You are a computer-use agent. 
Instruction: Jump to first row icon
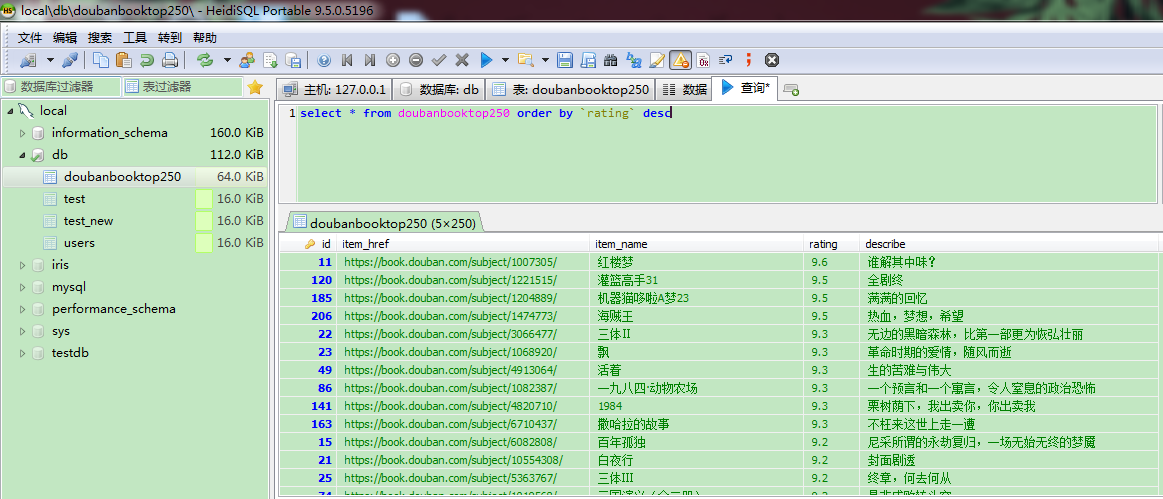click(346, 60)
